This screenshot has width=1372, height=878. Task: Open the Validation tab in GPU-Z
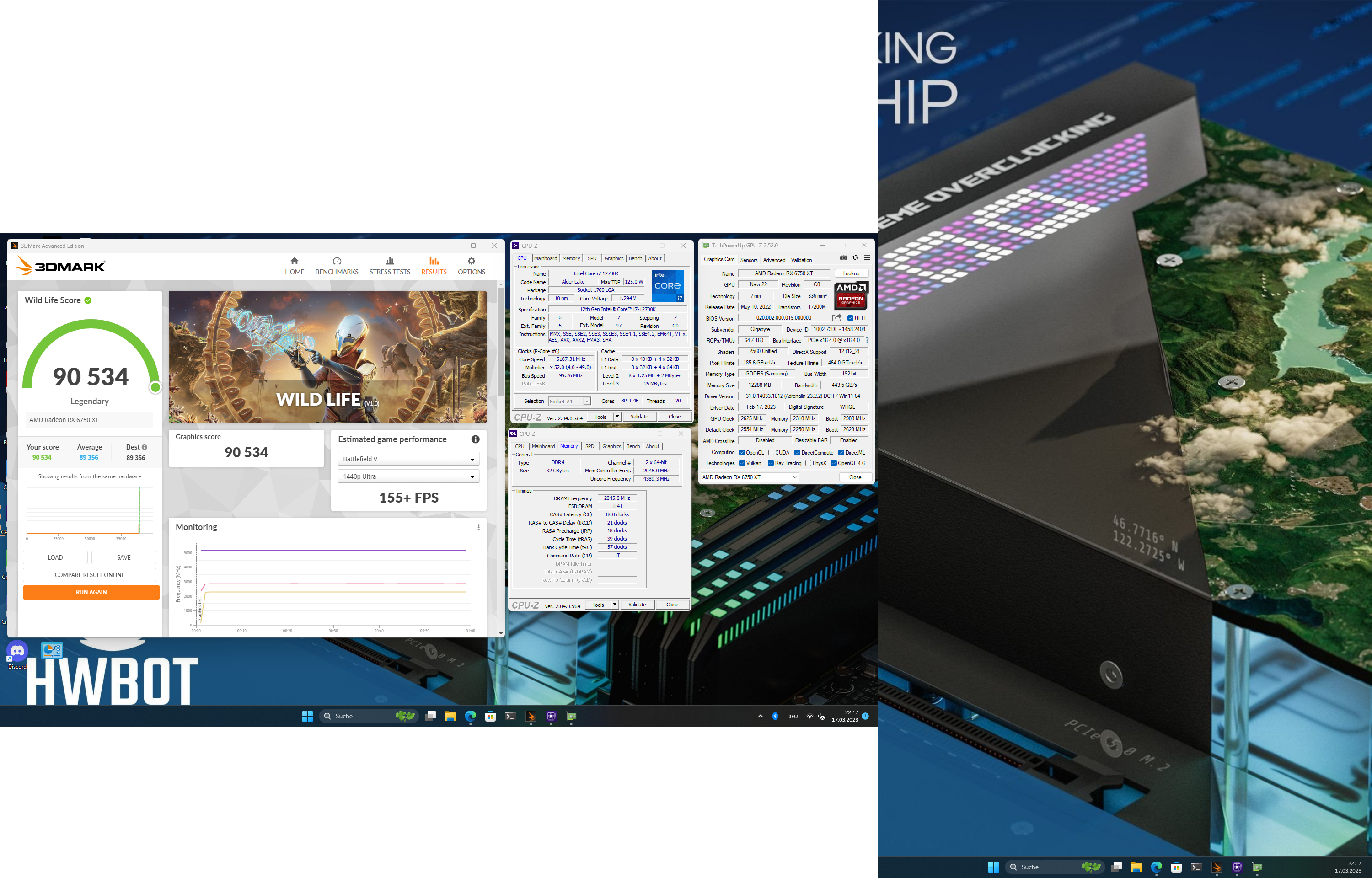pos(801,260)
